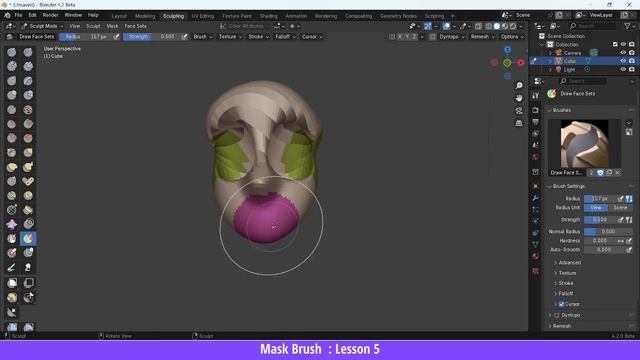The width and height of the screenshot is (640, 360).
Task: Duplicate brush with new-copy icon
Action: (x=609, y=173)
